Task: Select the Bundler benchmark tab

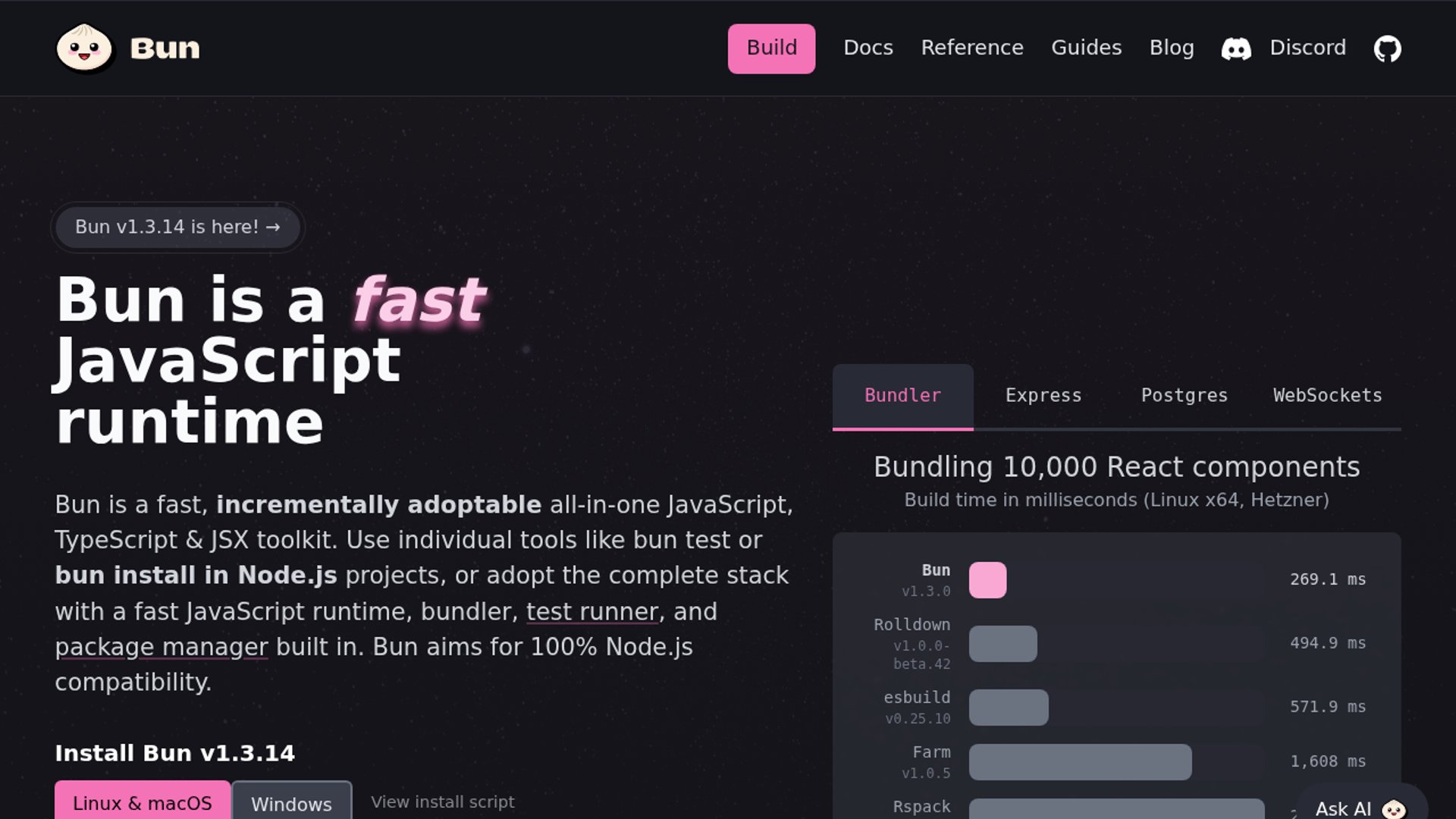Action: point(902,396)
